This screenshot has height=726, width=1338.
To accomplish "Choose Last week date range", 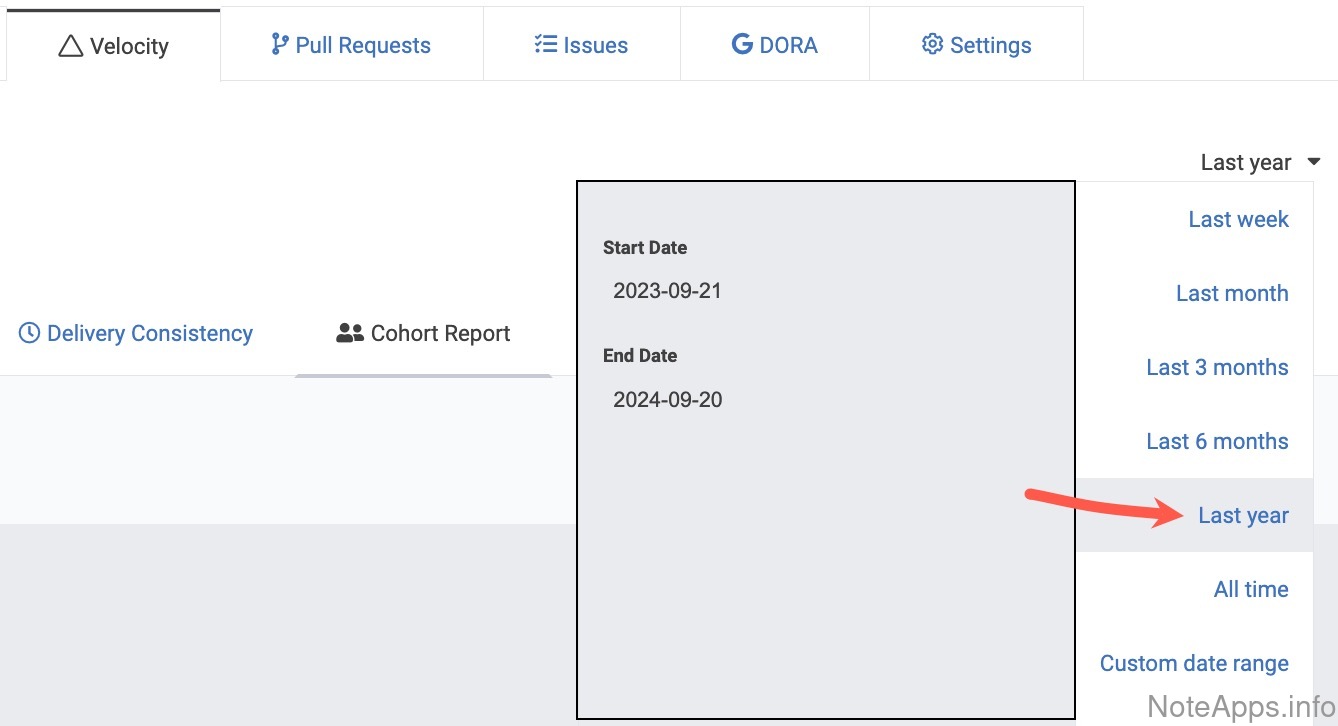I will [x=1238, y=220].
